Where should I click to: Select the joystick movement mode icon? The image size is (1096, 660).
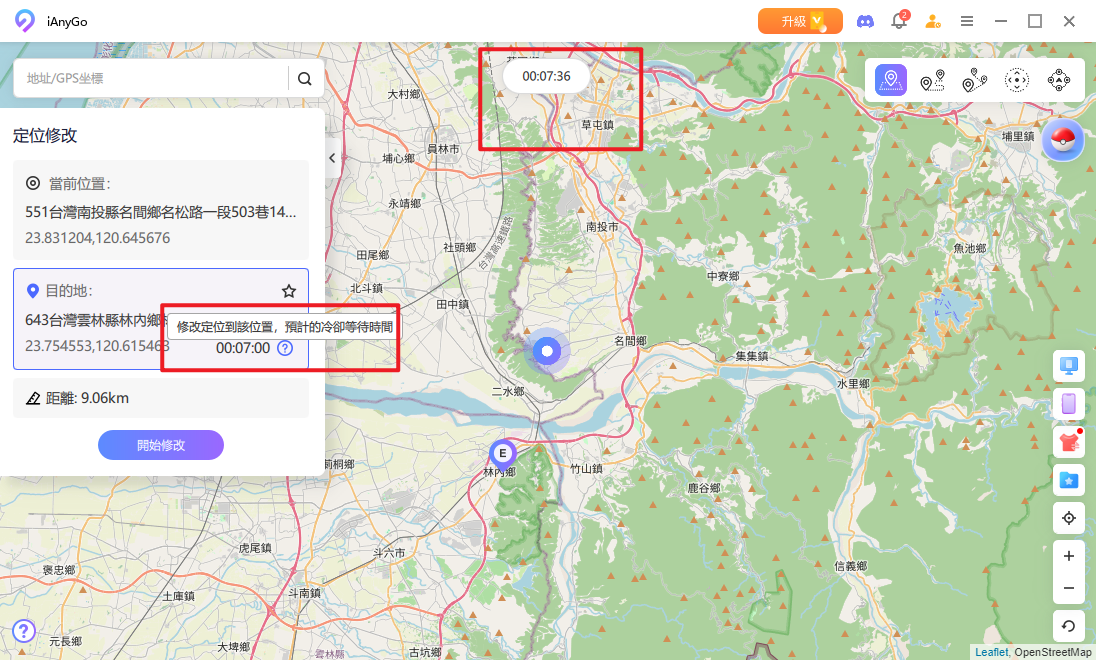click(x=1058, y=80)
